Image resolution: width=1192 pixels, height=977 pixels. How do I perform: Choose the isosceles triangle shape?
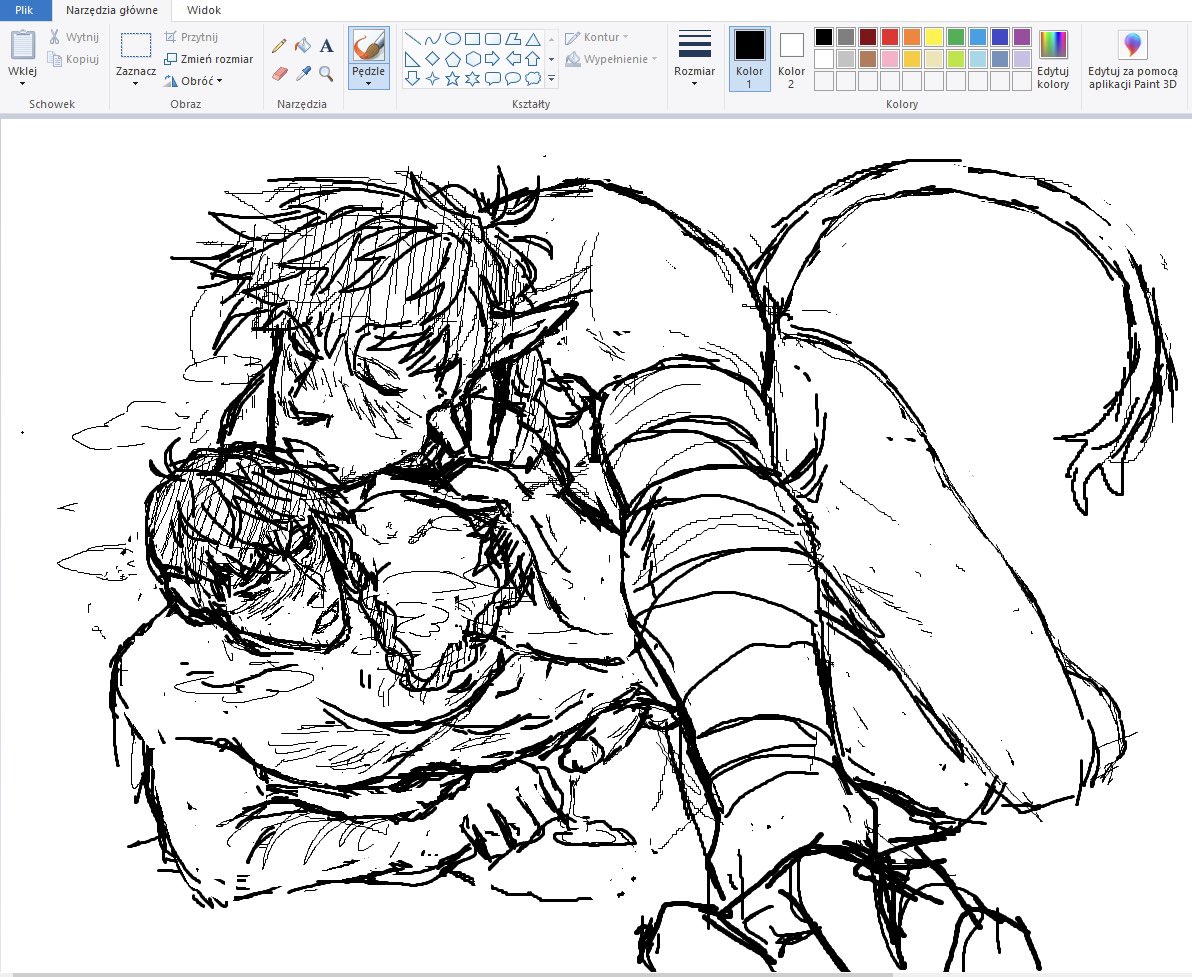click(533, 39)
